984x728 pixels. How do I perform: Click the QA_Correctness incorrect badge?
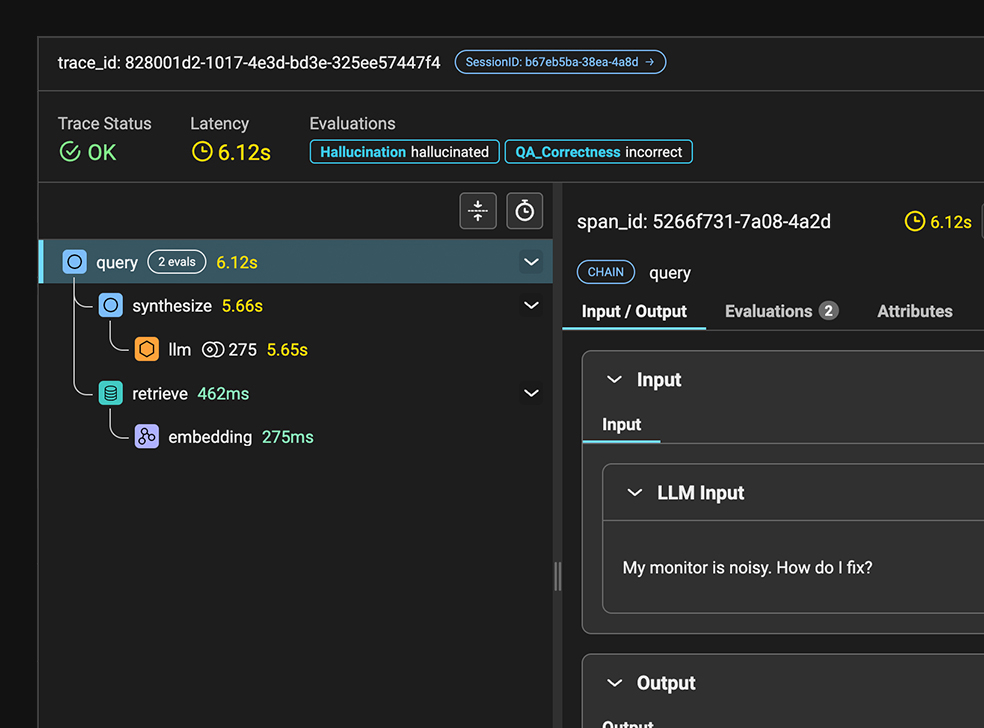point(598,152)
